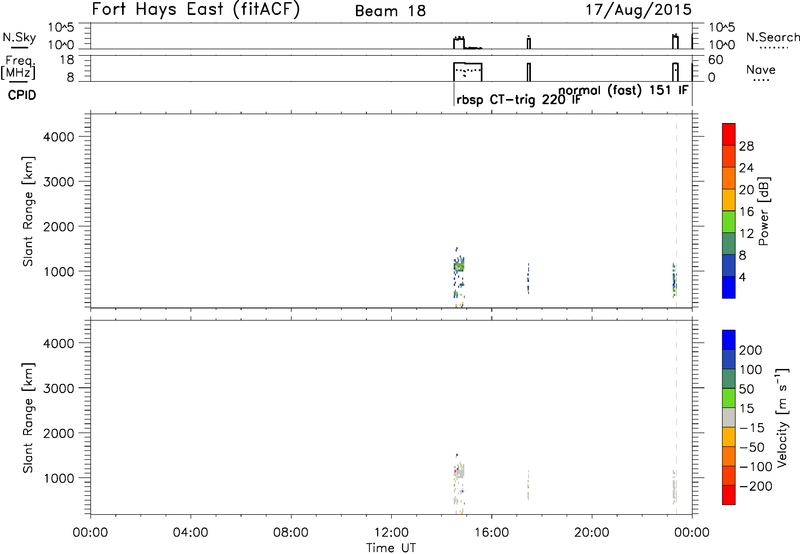Click 'Slant Range [km]' label of power panel
The image size is (800, 554).
(x=28, y=211)
